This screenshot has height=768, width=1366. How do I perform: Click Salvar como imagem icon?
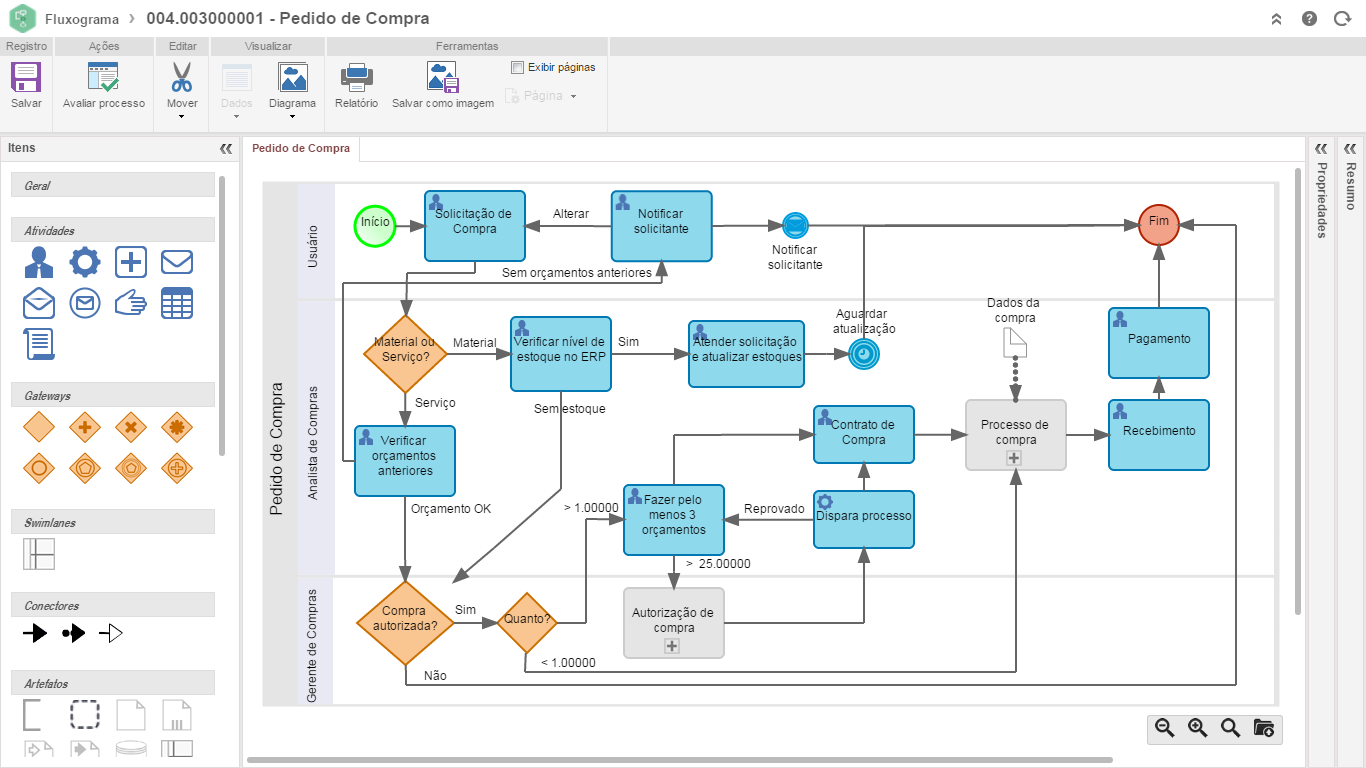442,78
